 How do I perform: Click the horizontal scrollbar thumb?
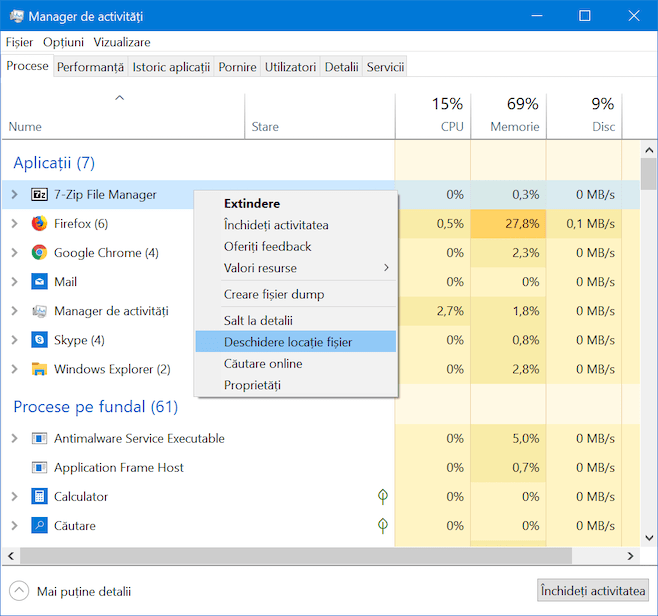tap(296, 556)
